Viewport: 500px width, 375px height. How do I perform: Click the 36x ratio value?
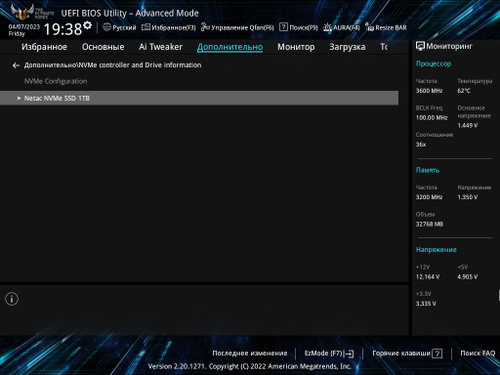pos(421,144)
